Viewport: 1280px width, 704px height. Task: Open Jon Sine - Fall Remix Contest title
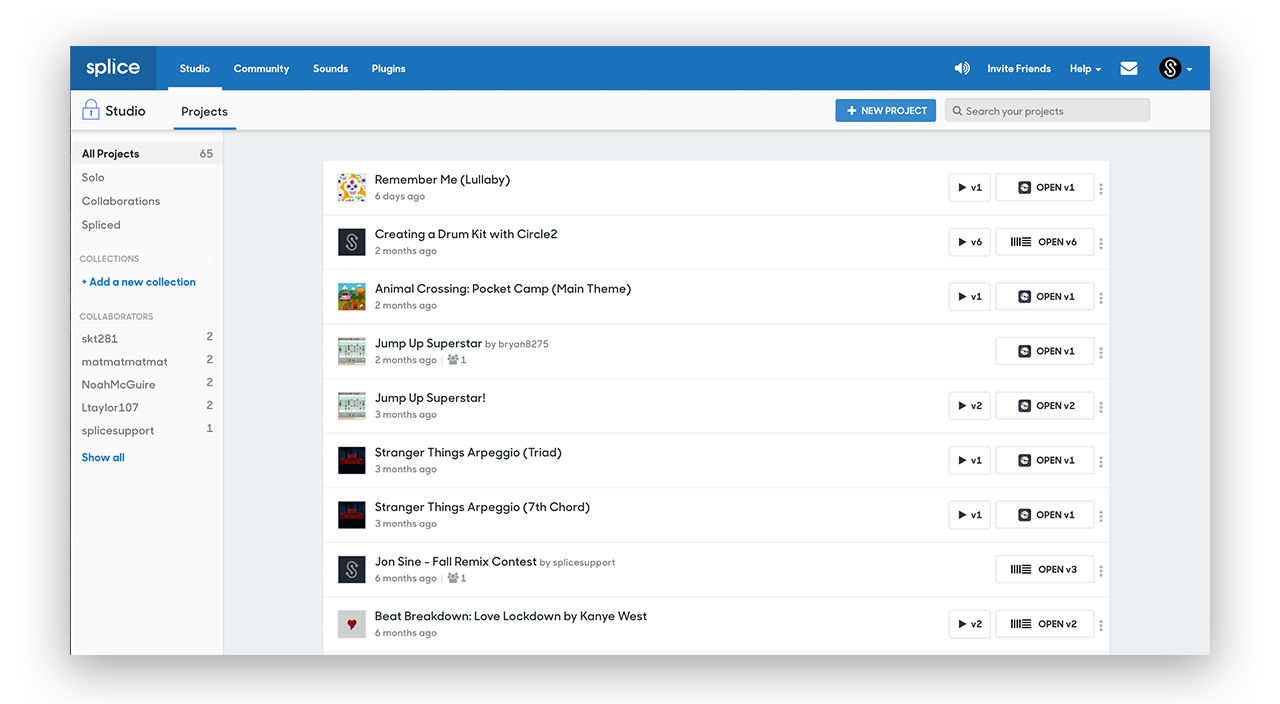456,562
